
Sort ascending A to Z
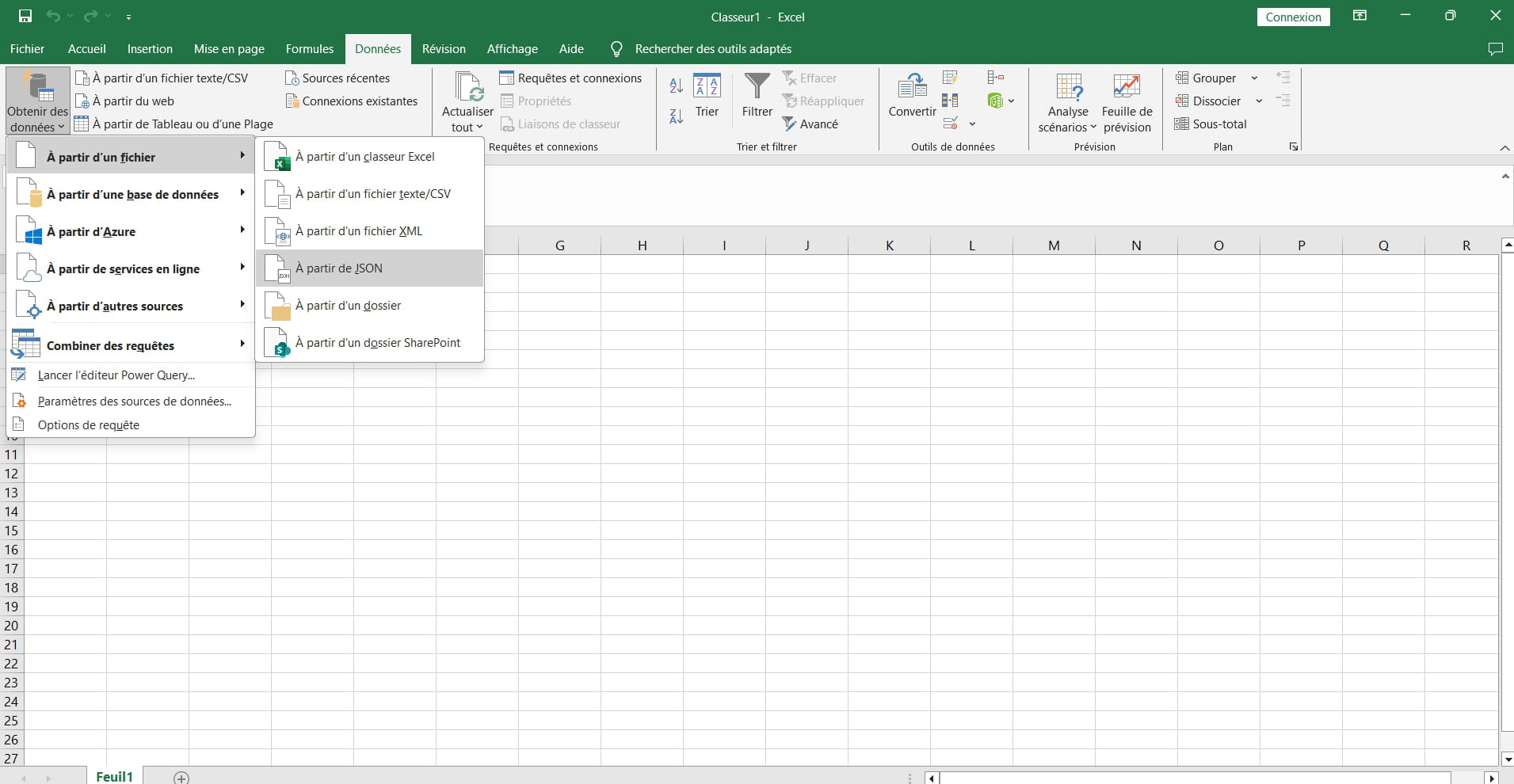pos(676,86)
